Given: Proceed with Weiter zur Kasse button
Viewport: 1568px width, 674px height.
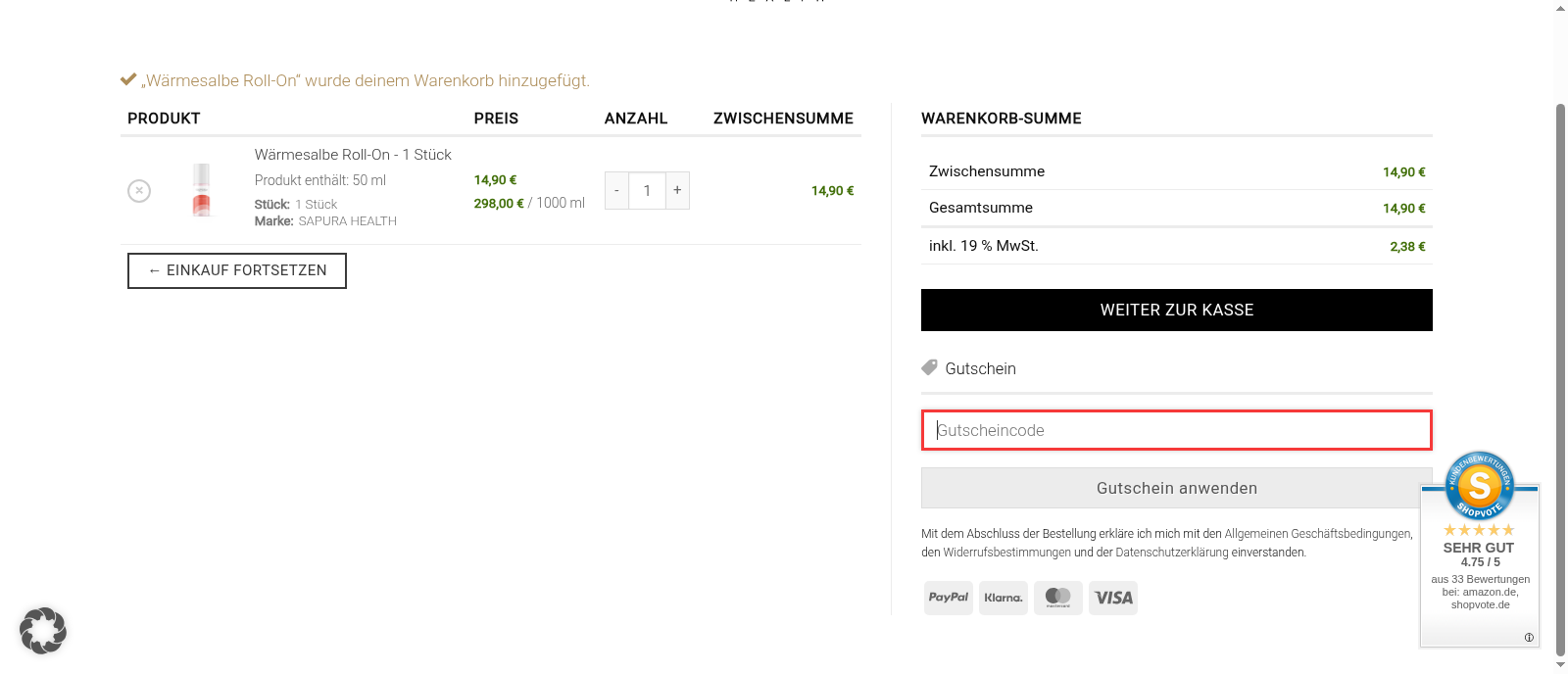Looking at the screenshot, I should coord(1176,310).
